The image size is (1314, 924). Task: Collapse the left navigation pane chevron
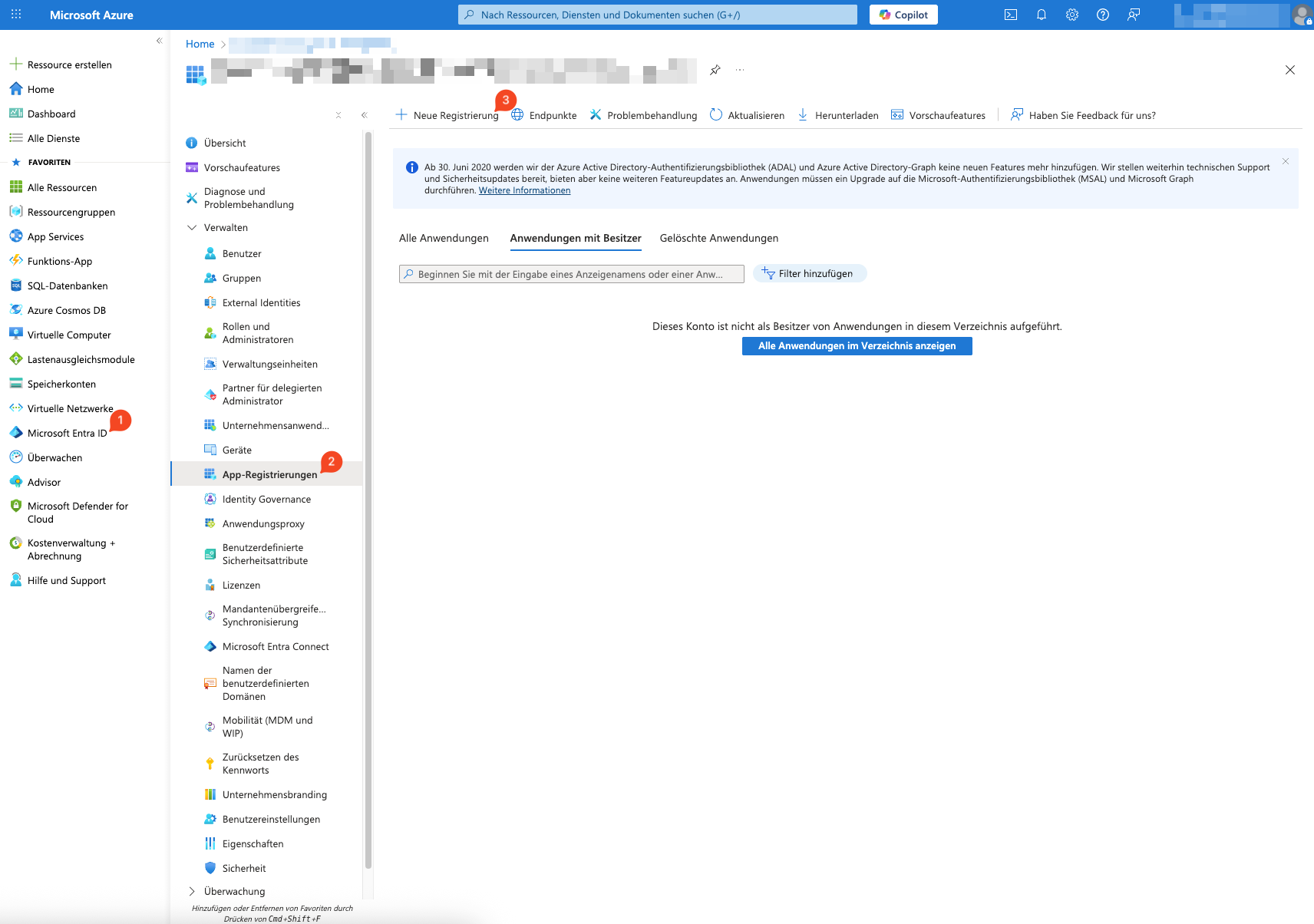pyautogui.click(x=365, y=114)
